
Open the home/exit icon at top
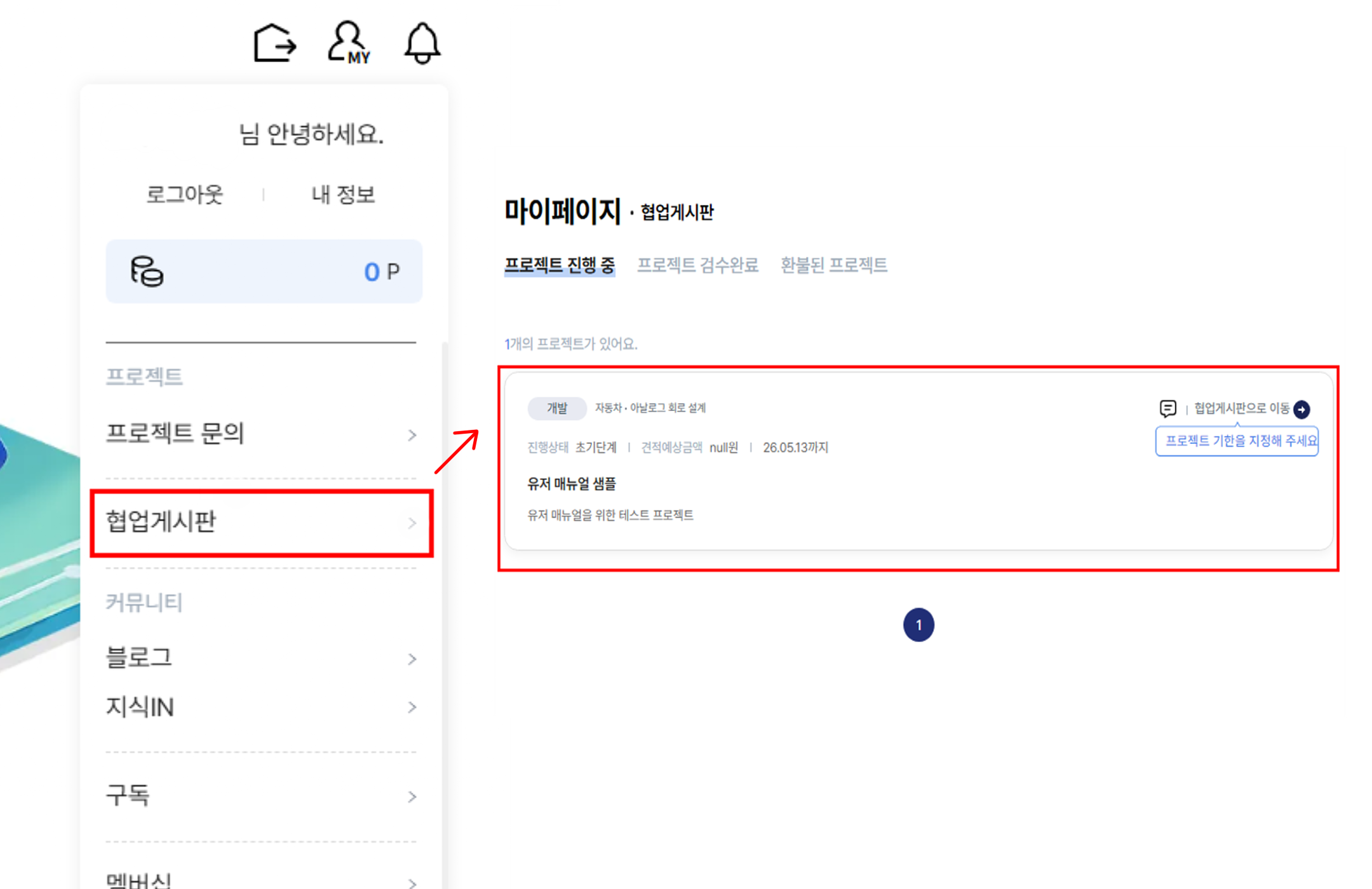[274, 42]
